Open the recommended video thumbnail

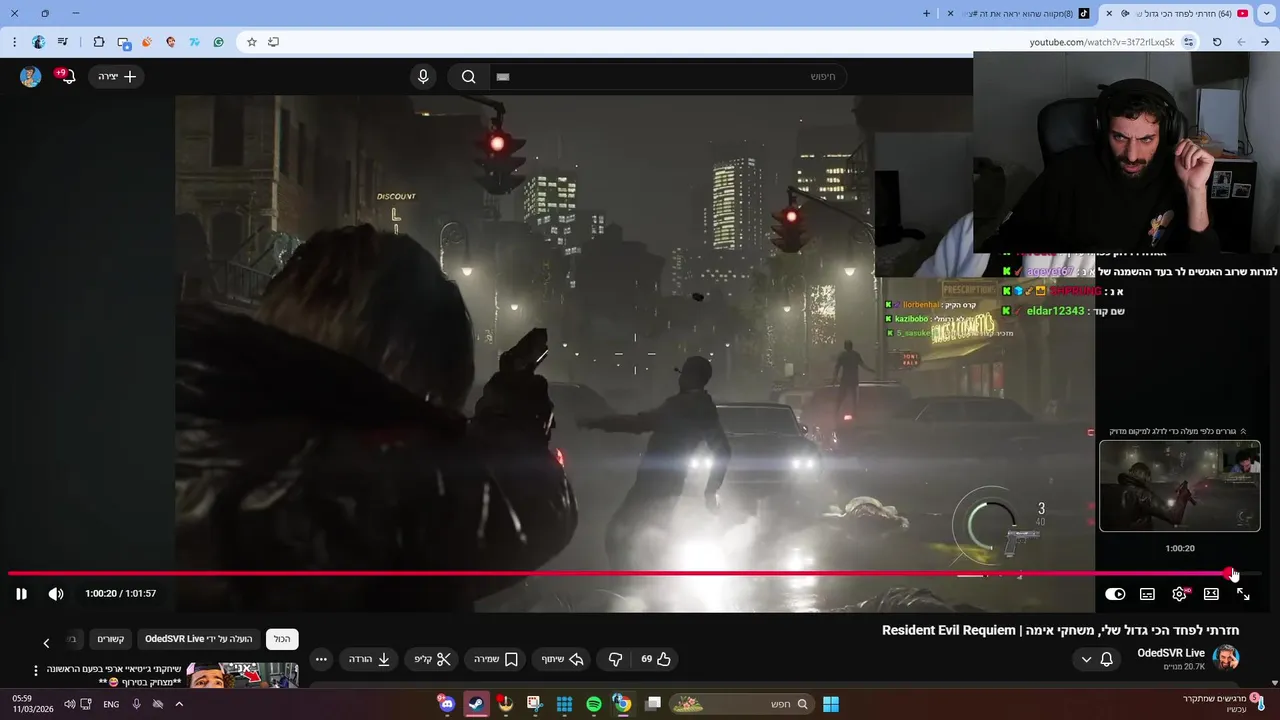[x=243, y=676]
